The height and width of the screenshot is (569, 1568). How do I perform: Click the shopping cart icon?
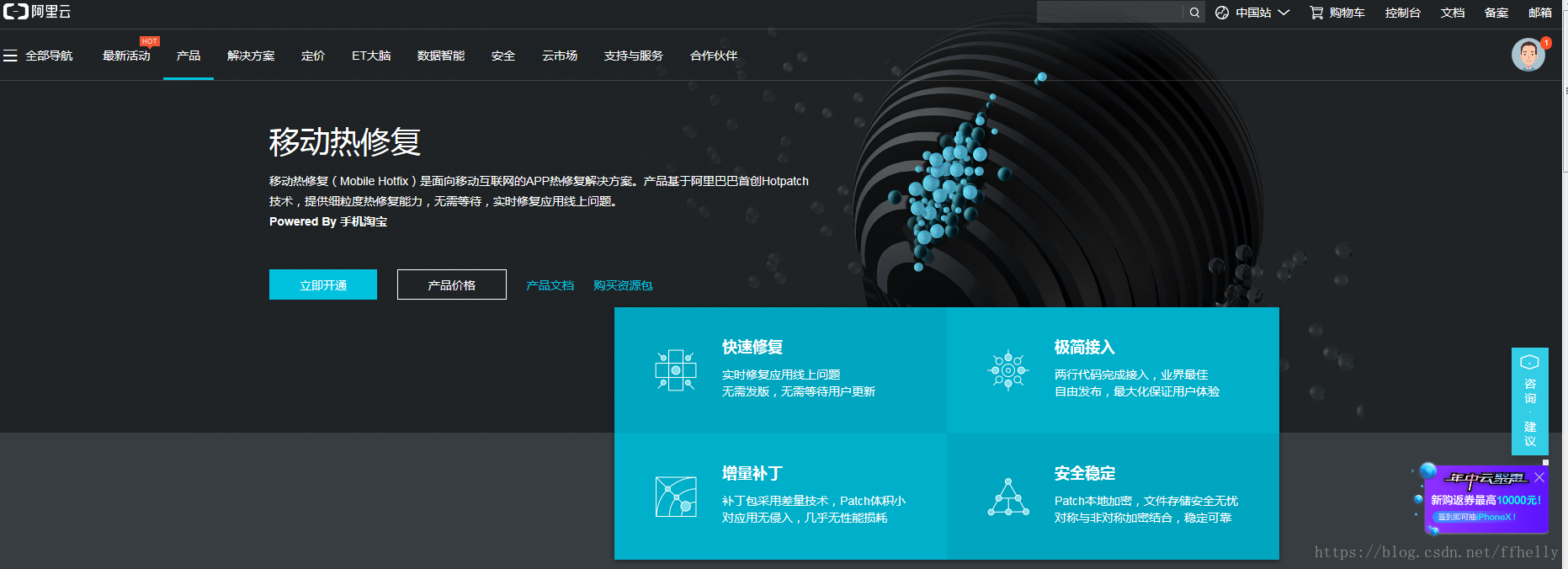coord(1316,13)
